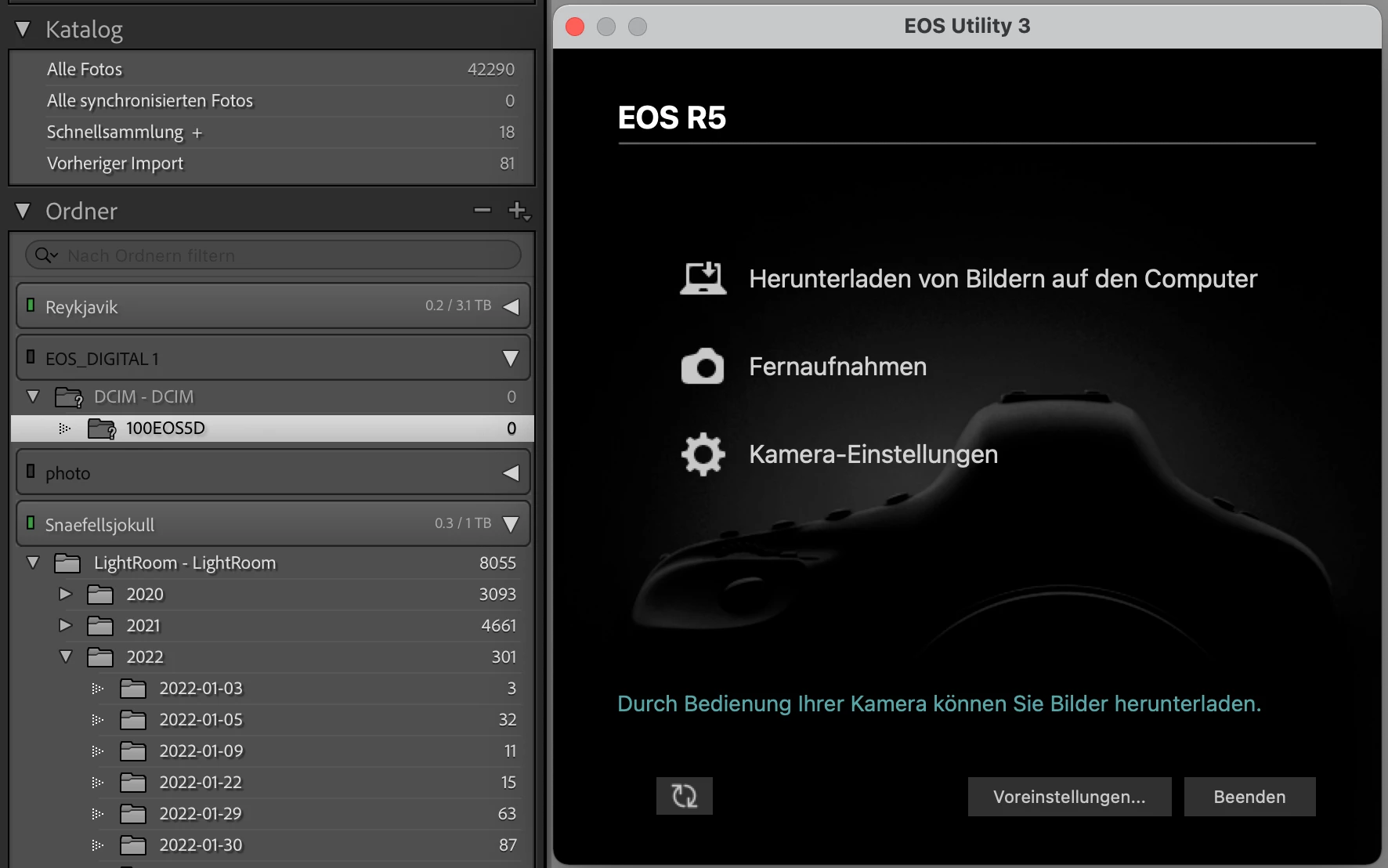Image resolution: width=1388 pixels, height=868 pixels.
Task: Click the Beenden button
Action: [1249, 797]
